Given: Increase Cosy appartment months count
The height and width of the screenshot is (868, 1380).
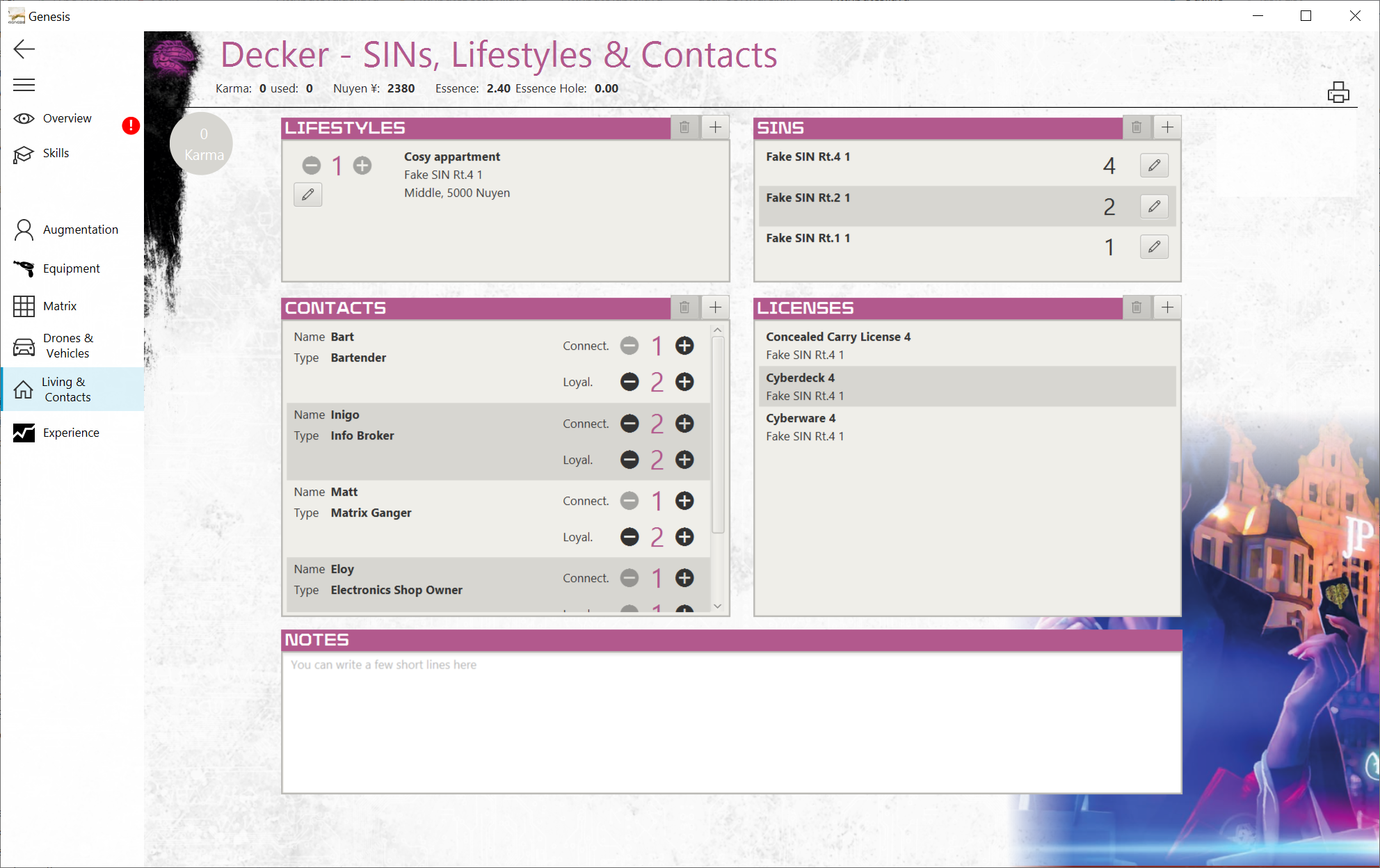Looking at the screenshot, I should [x=362, y=166].
